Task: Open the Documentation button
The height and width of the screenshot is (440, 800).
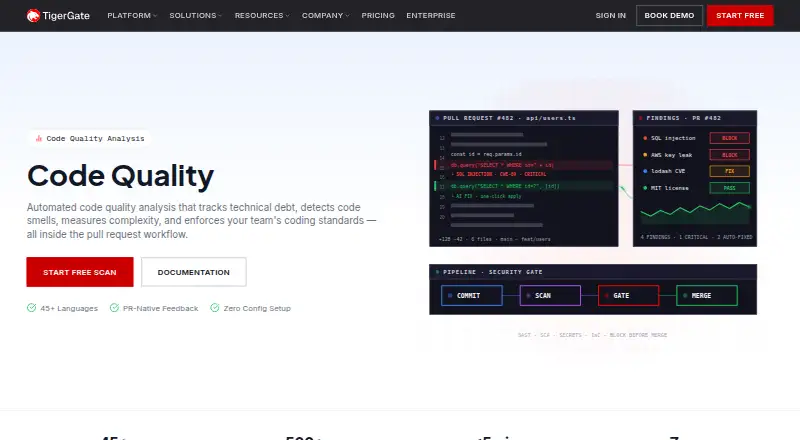Action: (193, 272)
